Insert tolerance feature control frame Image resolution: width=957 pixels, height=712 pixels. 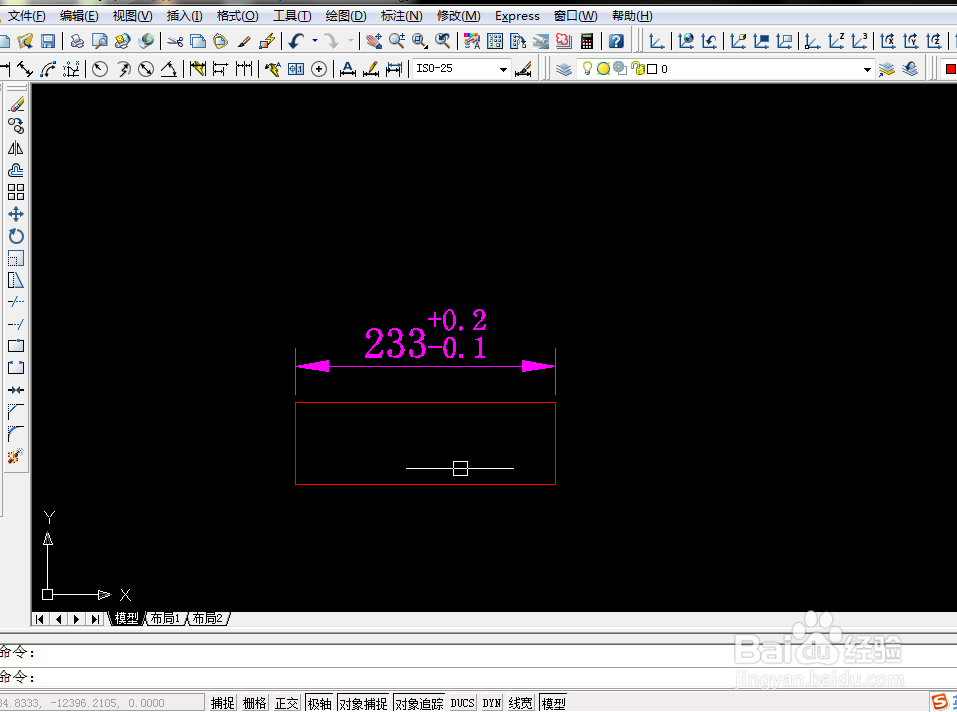(x=296, y=69)
